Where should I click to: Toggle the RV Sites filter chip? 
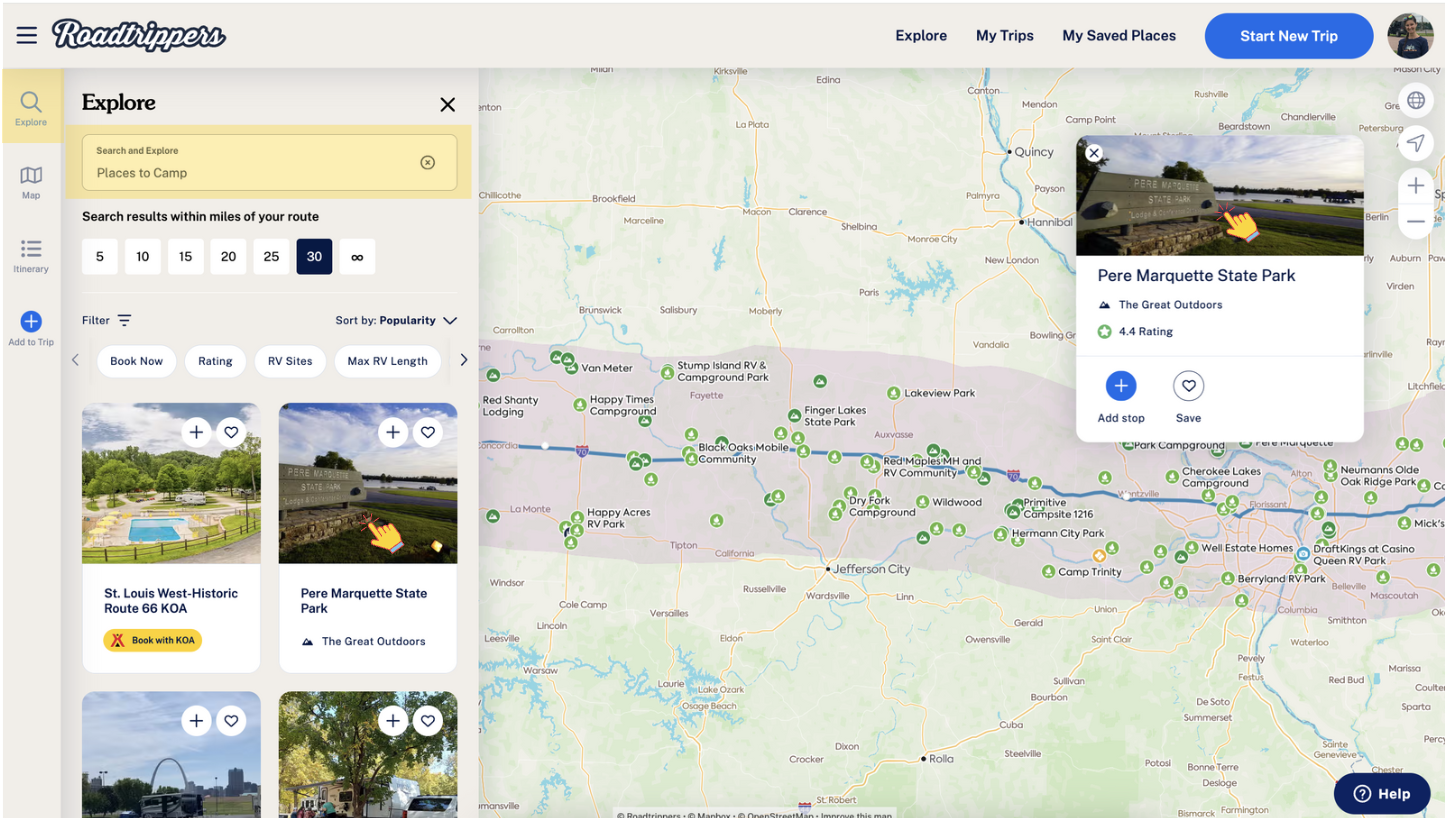click(290, 361)
